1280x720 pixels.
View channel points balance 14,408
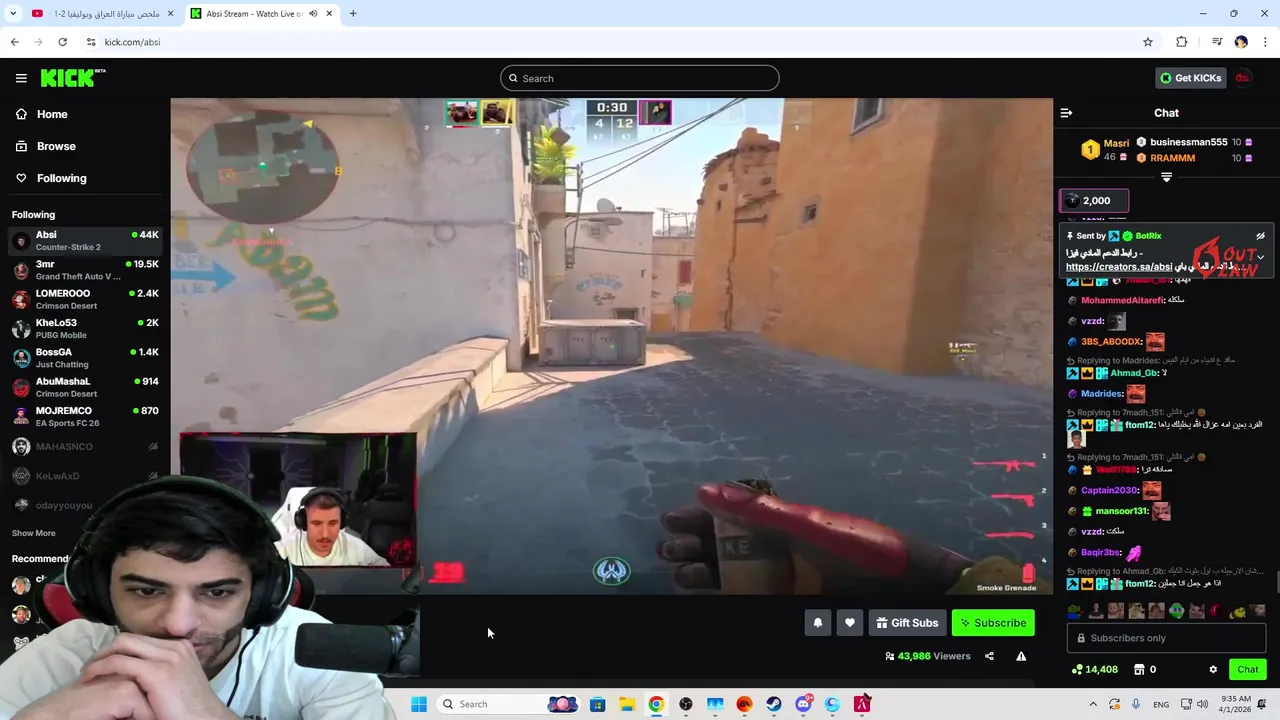[x=1095, y=669]
